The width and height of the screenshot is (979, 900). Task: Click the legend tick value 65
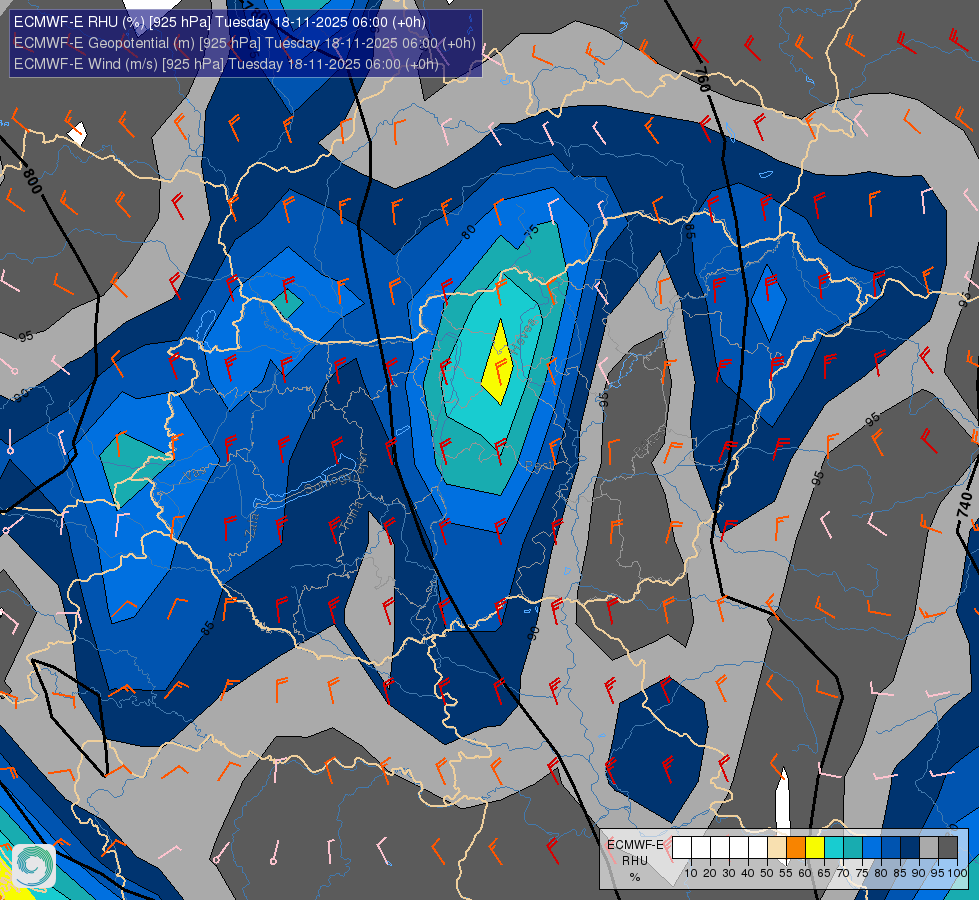[824, 873]
